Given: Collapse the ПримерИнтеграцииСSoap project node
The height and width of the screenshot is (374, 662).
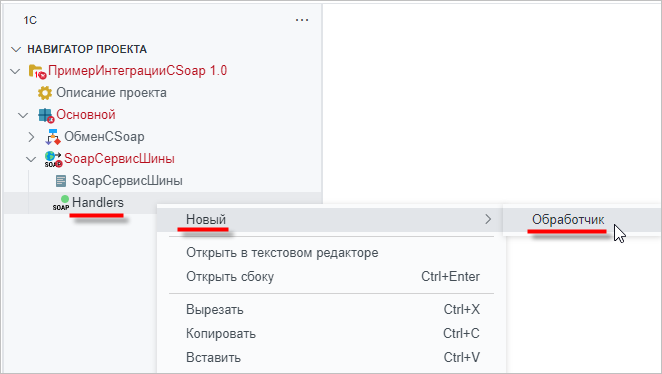Looking at the screenshot, I should [16, 71].
